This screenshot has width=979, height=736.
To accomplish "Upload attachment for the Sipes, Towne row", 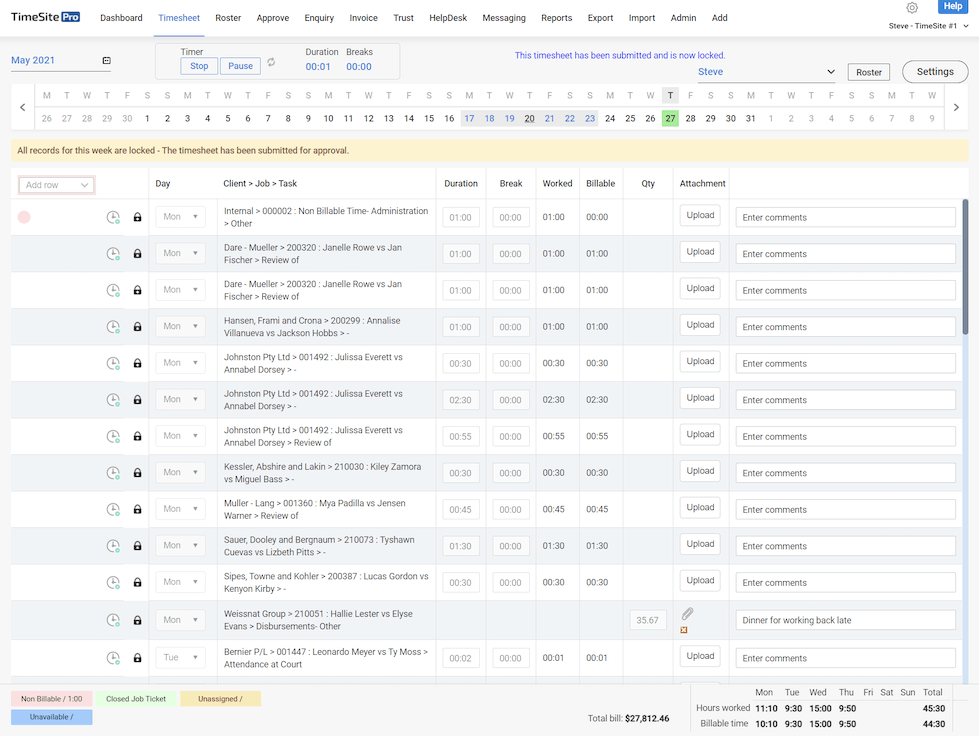I will pos(700,581).
